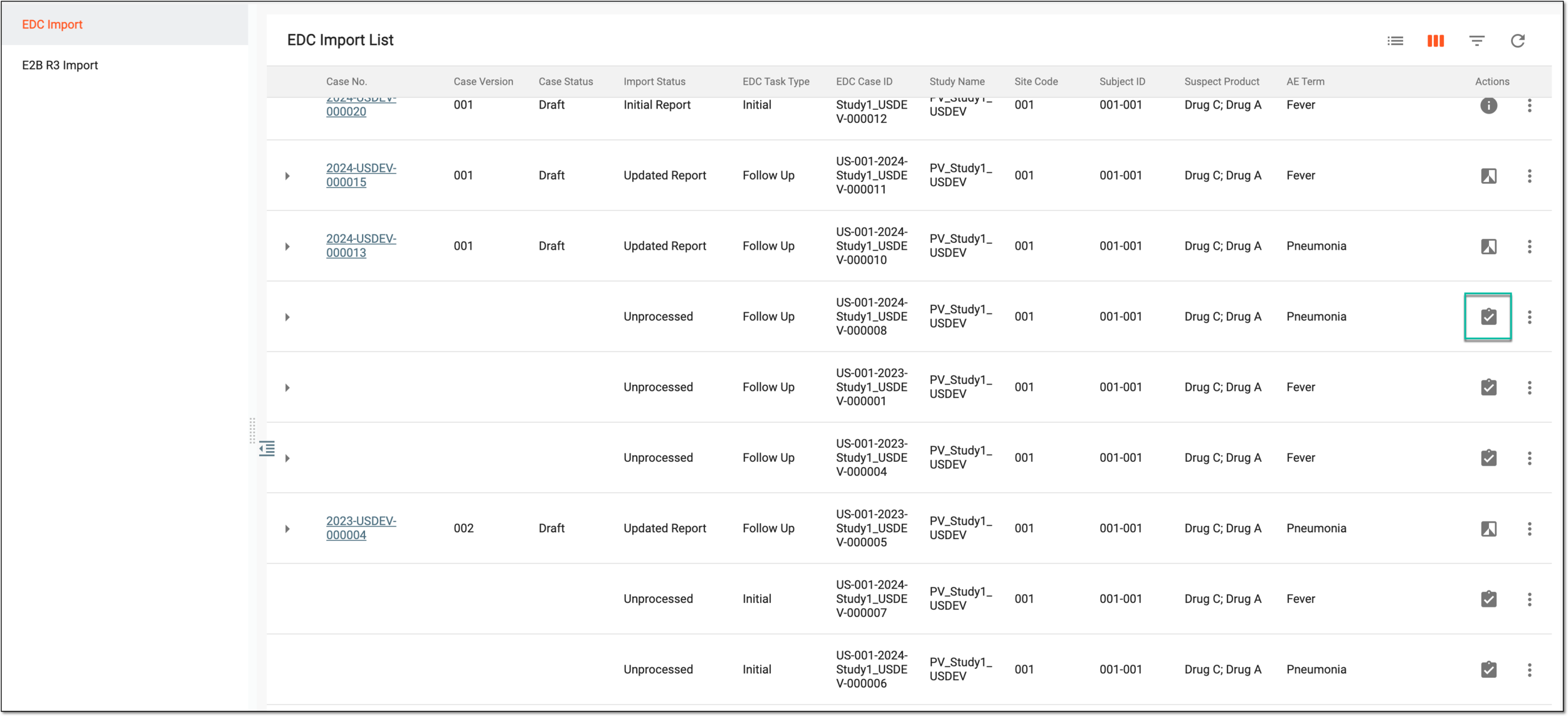Open more options for V-000004 row
This screenshot has height=716, width=1568.
[1529, 458]
